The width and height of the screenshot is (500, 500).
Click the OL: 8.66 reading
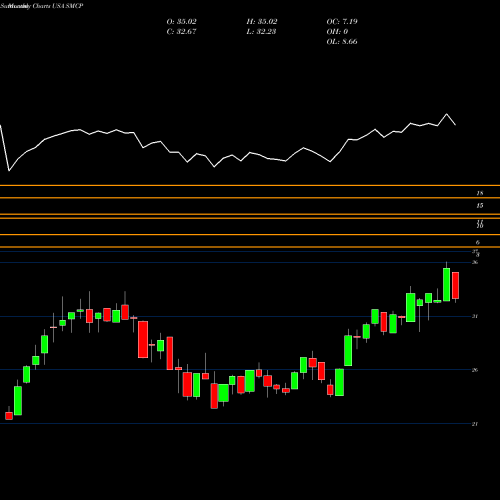(x=342, y=42)
